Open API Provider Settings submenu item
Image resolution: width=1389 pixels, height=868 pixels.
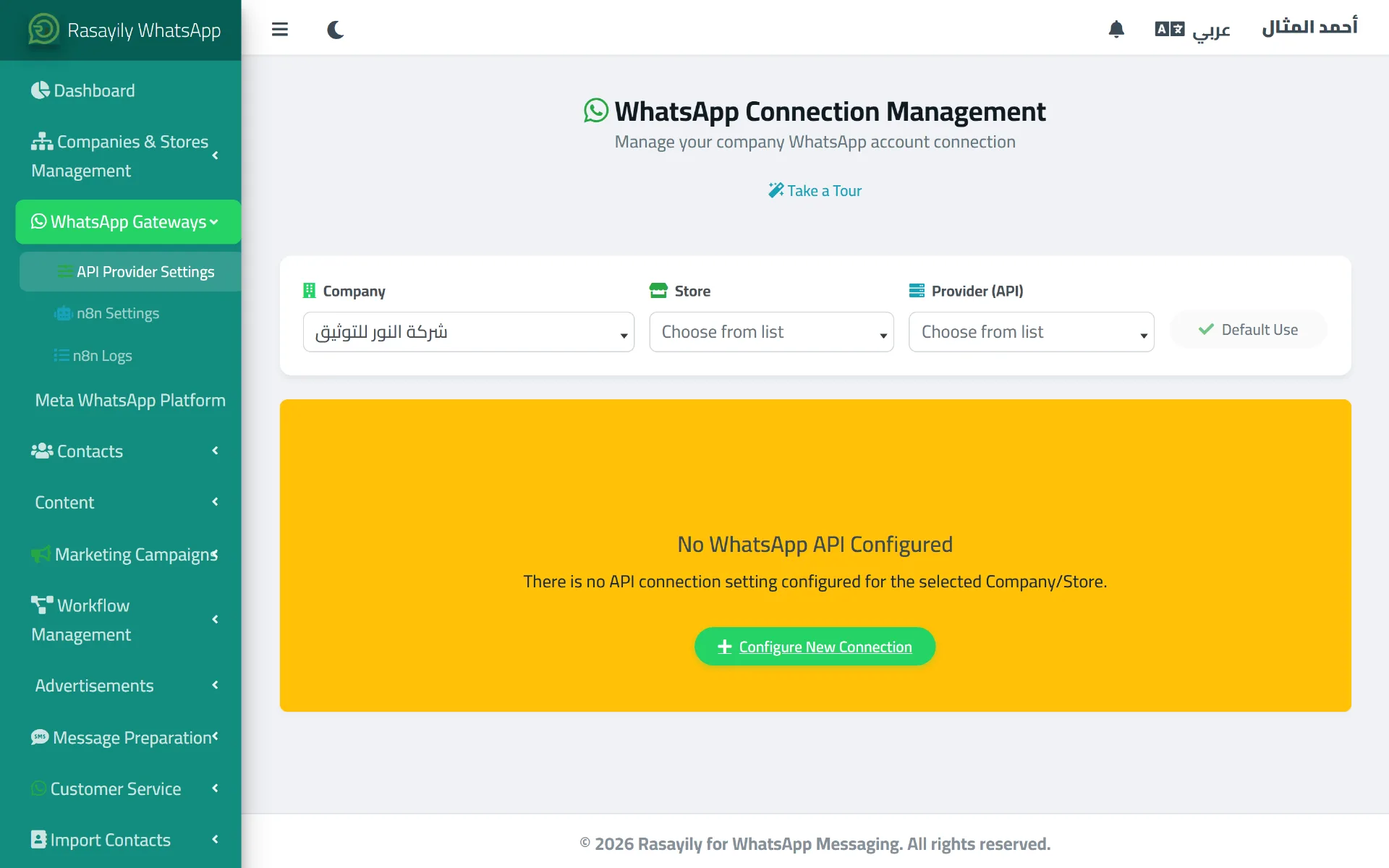click(130, 272)
